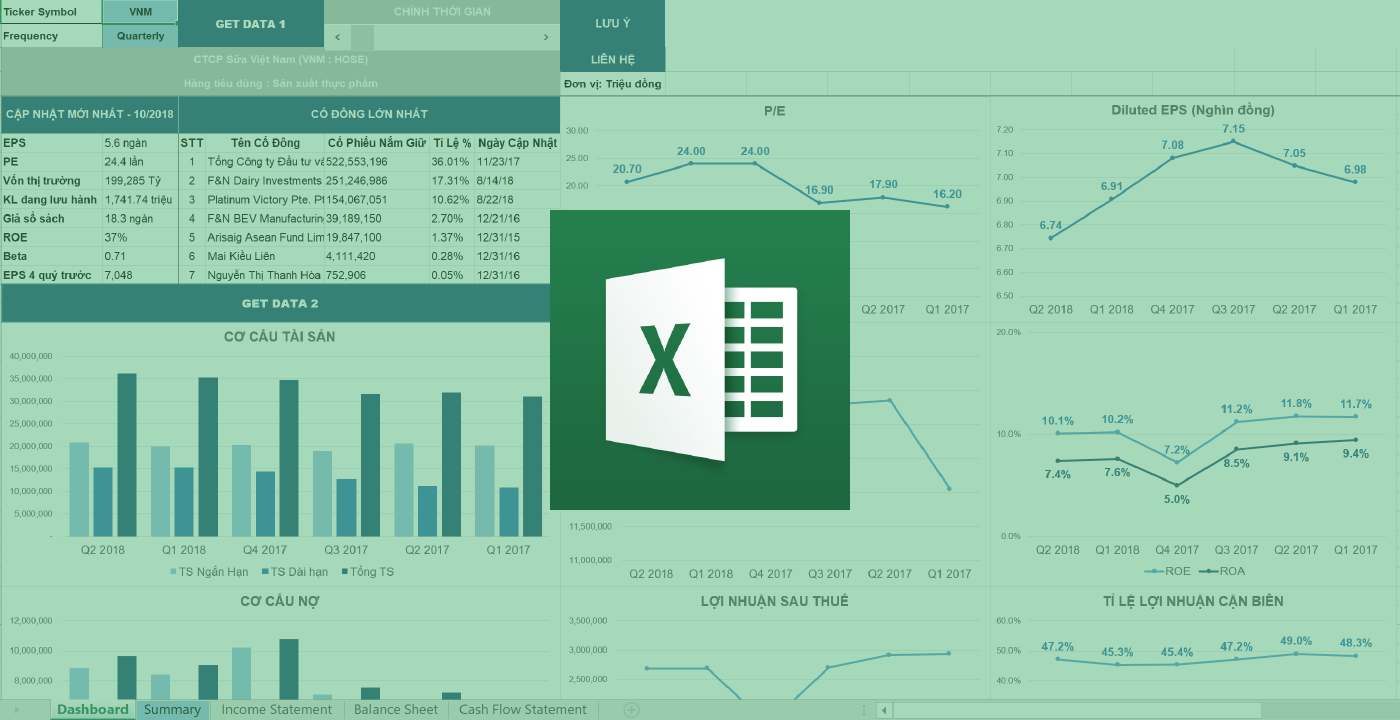This screenshot has height=720, width=1400.
Task: Toggle the ROE series in the legend
Action: click(1166, 571)
